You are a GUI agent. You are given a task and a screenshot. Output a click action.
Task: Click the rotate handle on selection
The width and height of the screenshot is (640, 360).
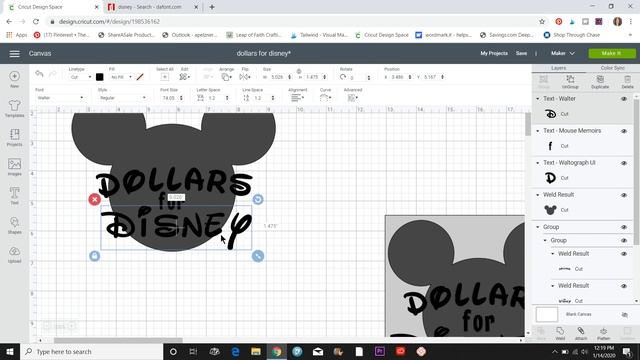point(258,199)
